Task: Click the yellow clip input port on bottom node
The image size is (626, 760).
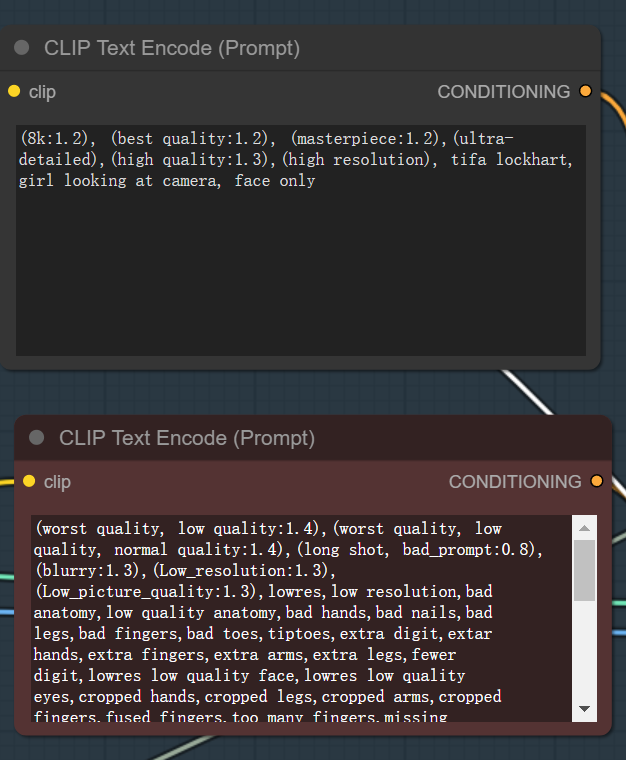Action: [x=29, y=481]
